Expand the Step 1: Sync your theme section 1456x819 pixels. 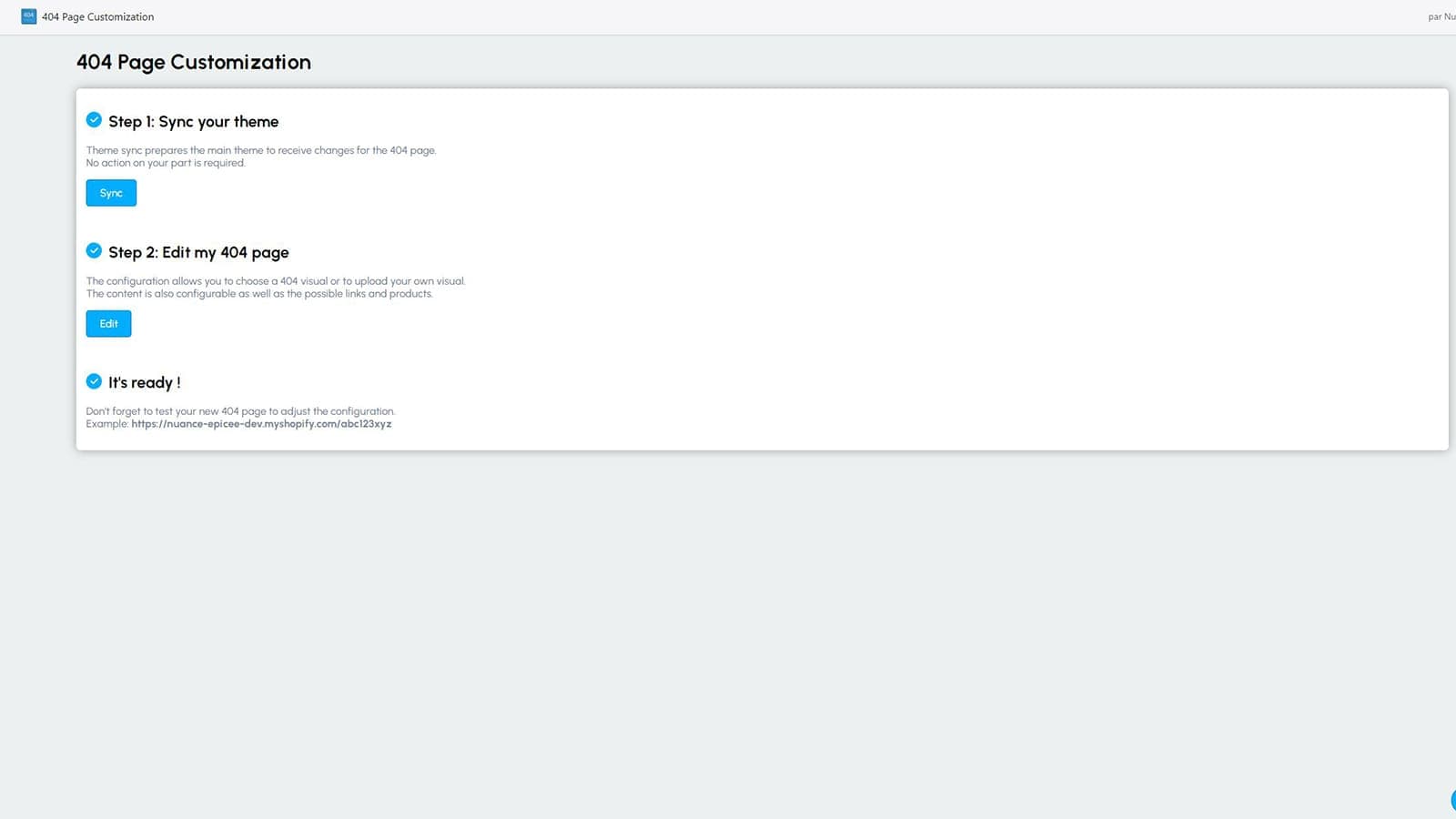click(x=193, y=121)
